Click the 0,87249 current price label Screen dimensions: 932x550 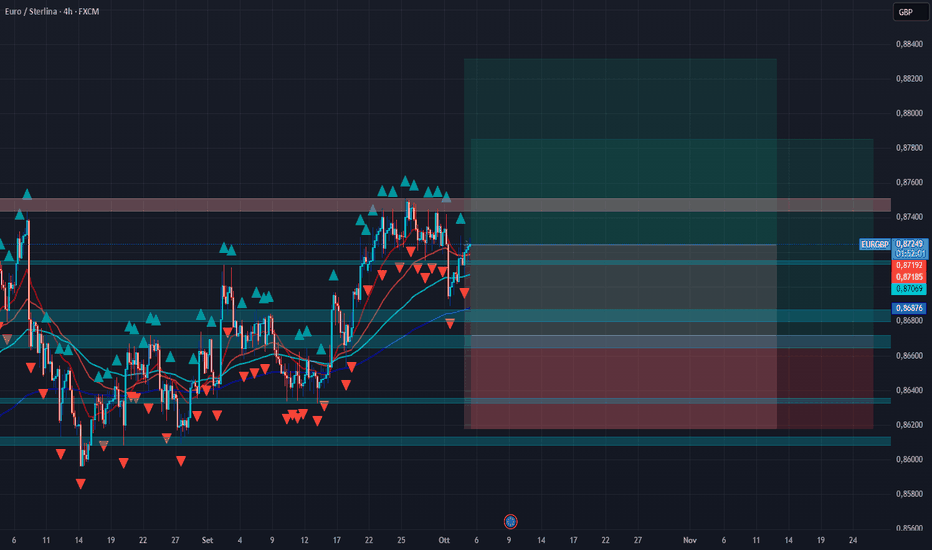[x=910, y=244]
